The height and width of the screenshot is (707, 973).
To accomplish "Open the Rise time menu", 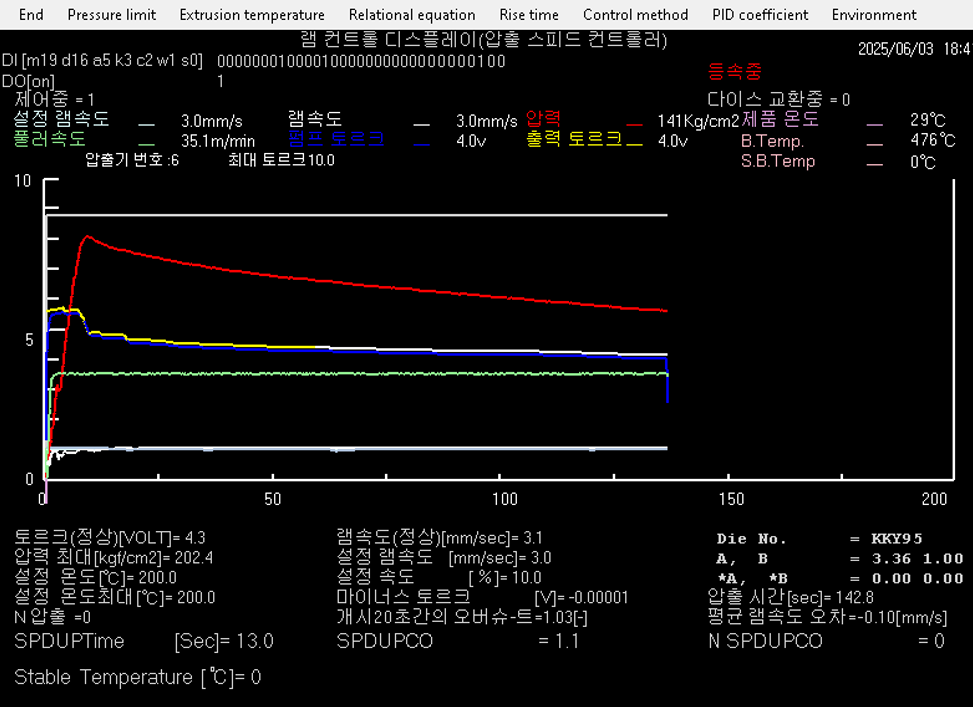I will pos(529,15).
